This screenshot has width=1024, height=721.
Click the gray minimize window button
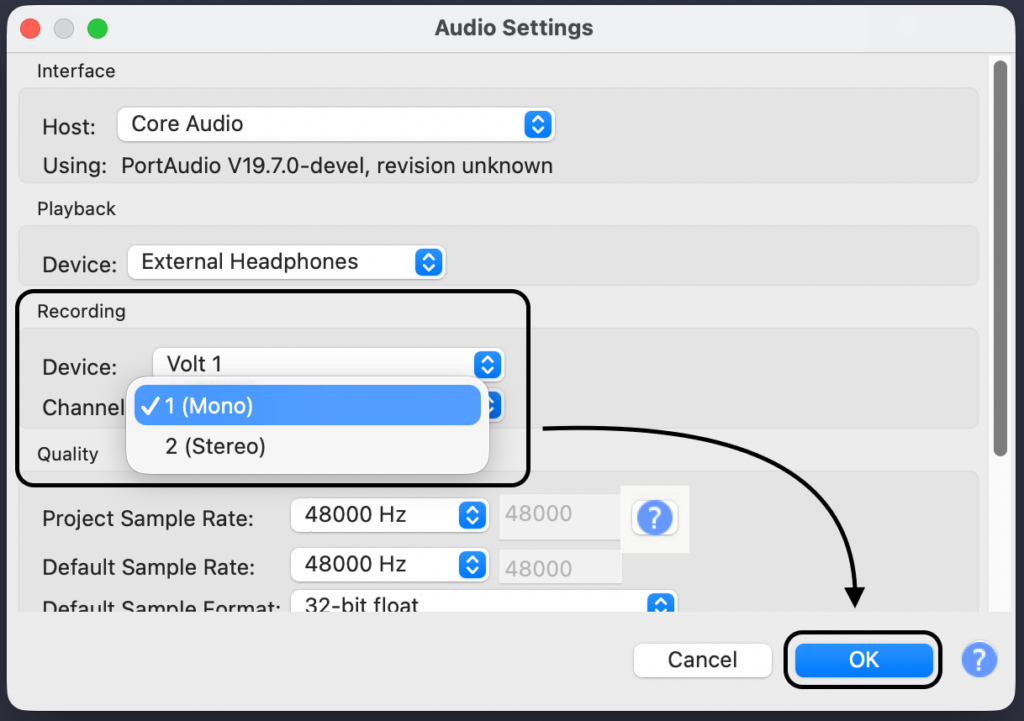click(x=64, y=28)
